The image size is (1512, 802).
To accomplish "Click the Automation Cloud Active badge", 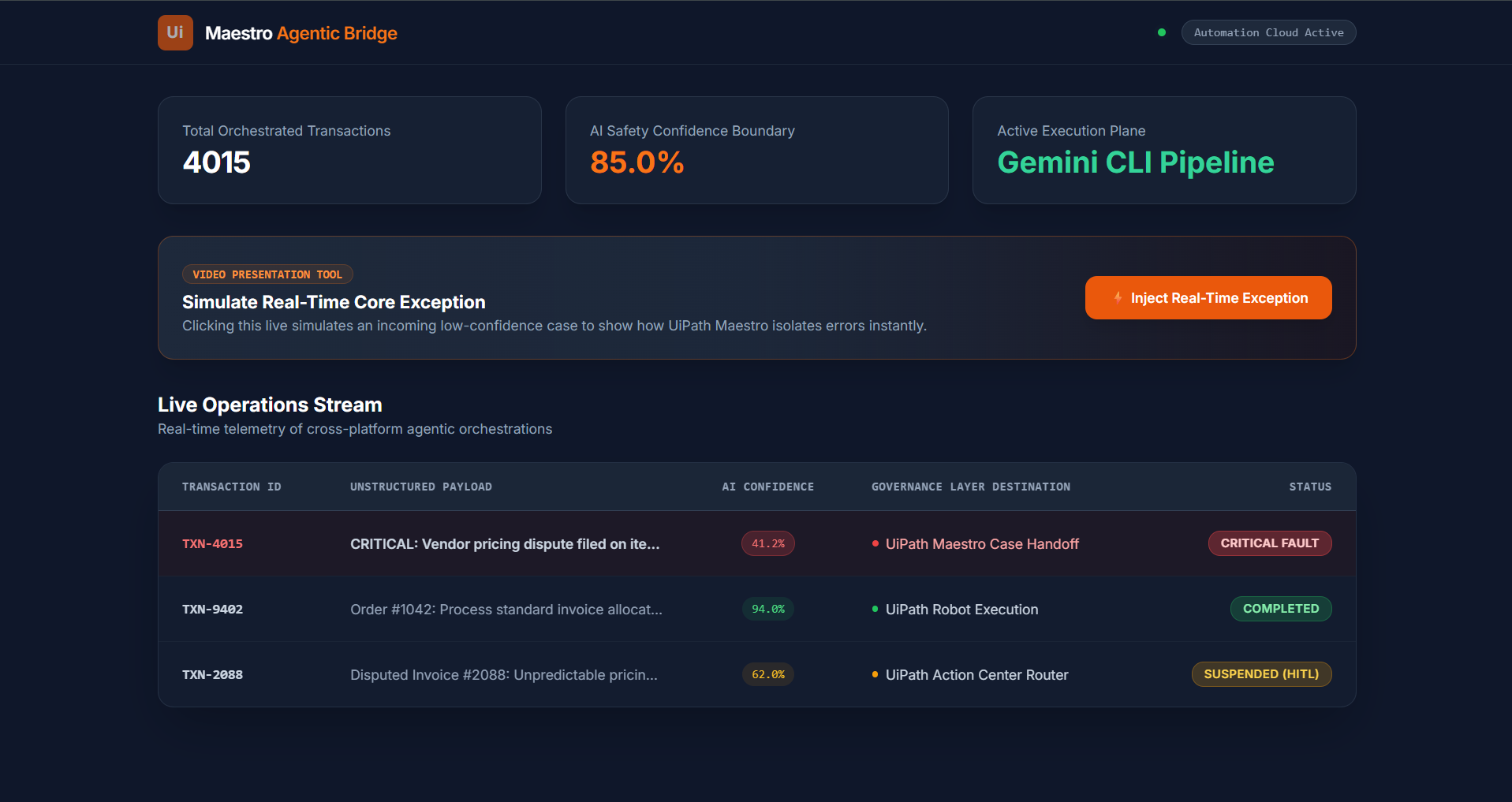I will (1268, 32).
